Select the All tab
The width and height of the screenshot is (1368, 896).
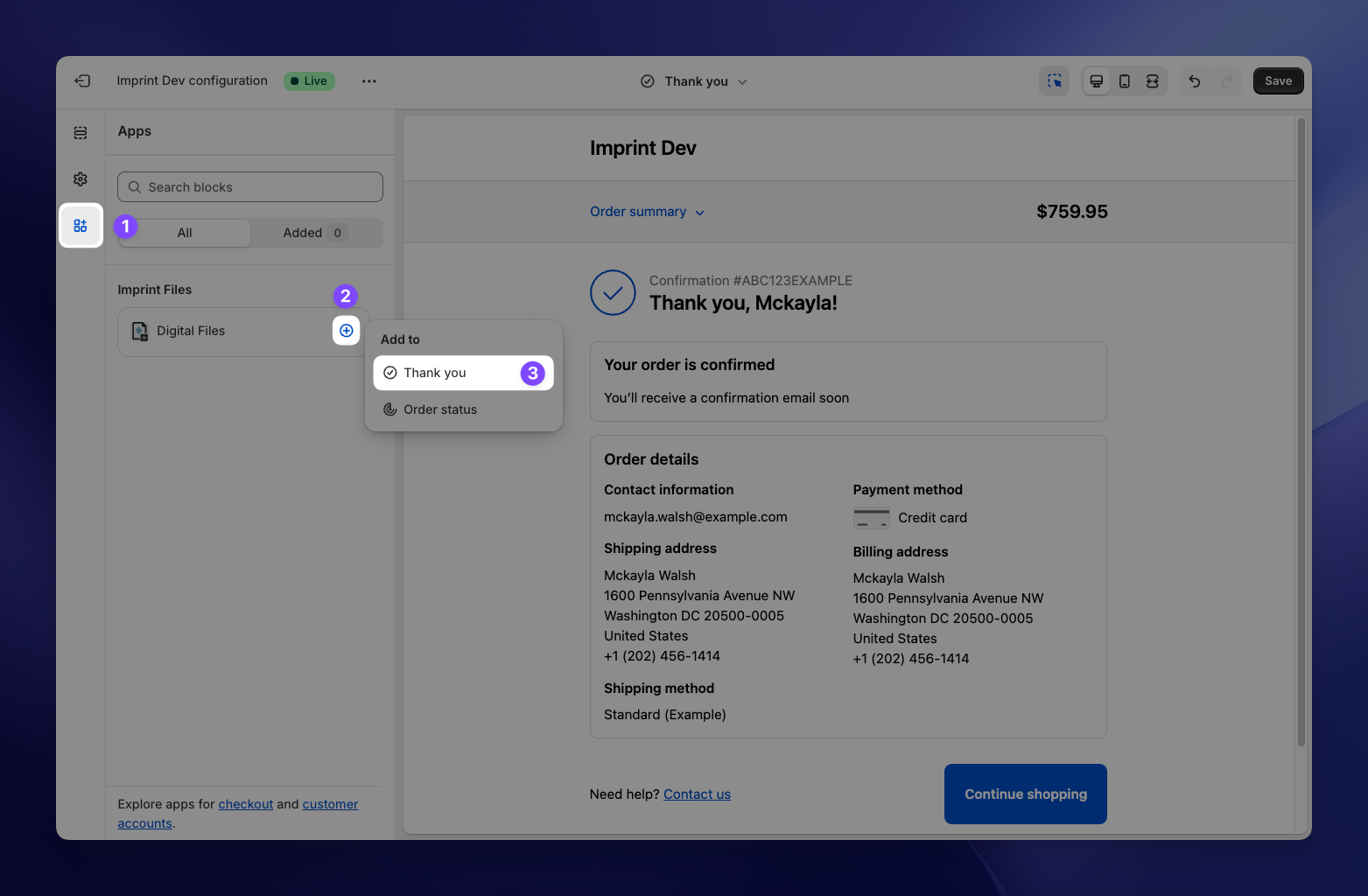[185, 233]
